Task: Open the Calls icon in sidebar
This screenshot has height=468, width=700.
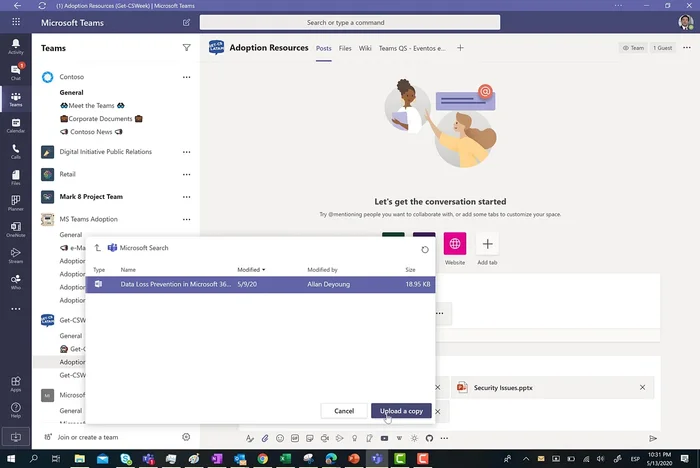Action: tap(15, 150)
